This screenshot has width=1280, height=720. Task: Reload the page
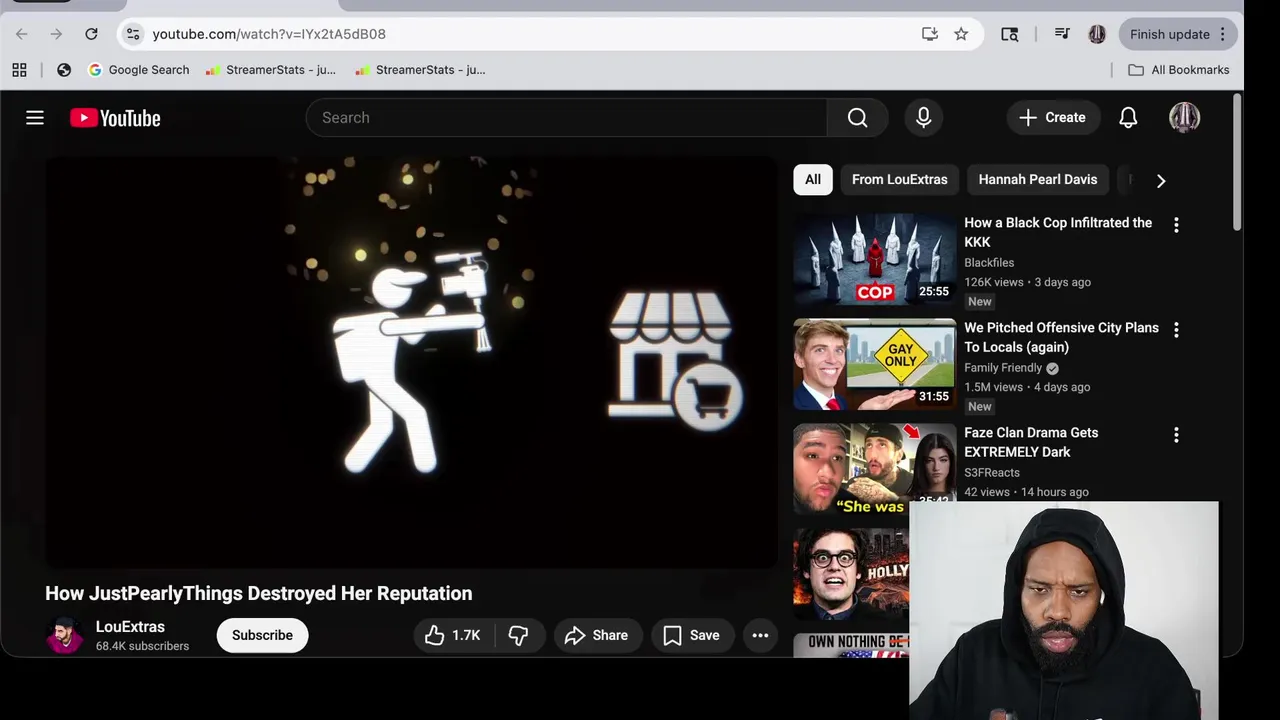pyautogui.click(x=91, y=34)
